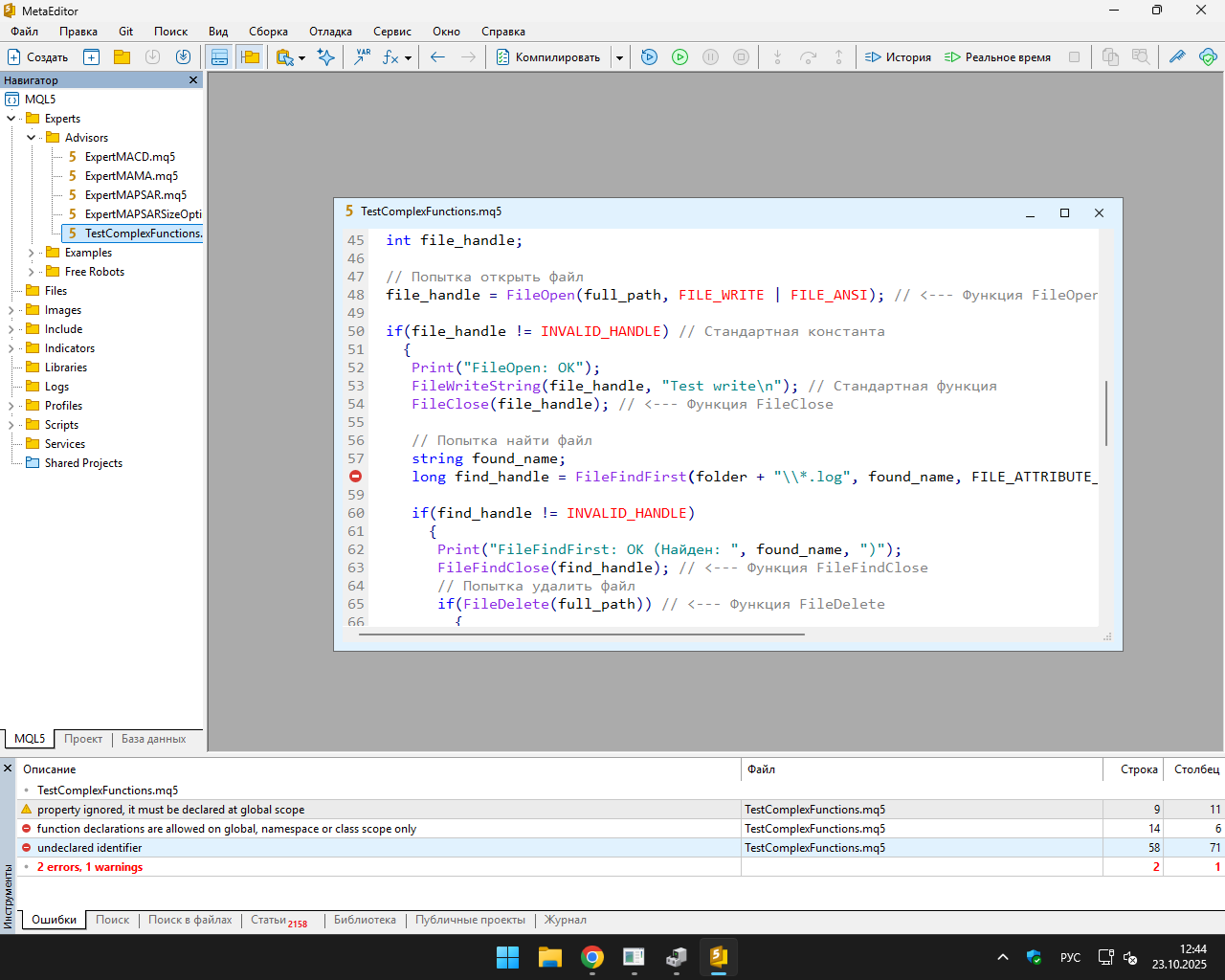Expand the Examples folder in Navigator

click(x=32, y=253)
